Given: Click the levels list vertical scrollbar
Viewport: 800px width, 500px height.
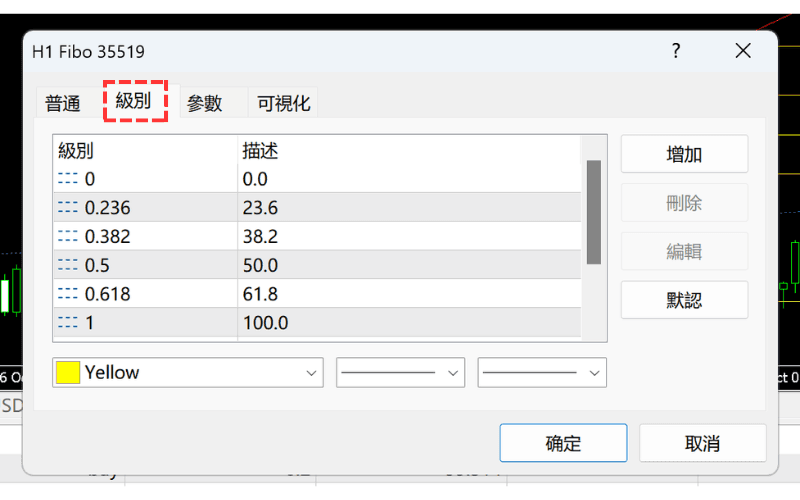Looking at the screenshot, I should coord(593,212).
